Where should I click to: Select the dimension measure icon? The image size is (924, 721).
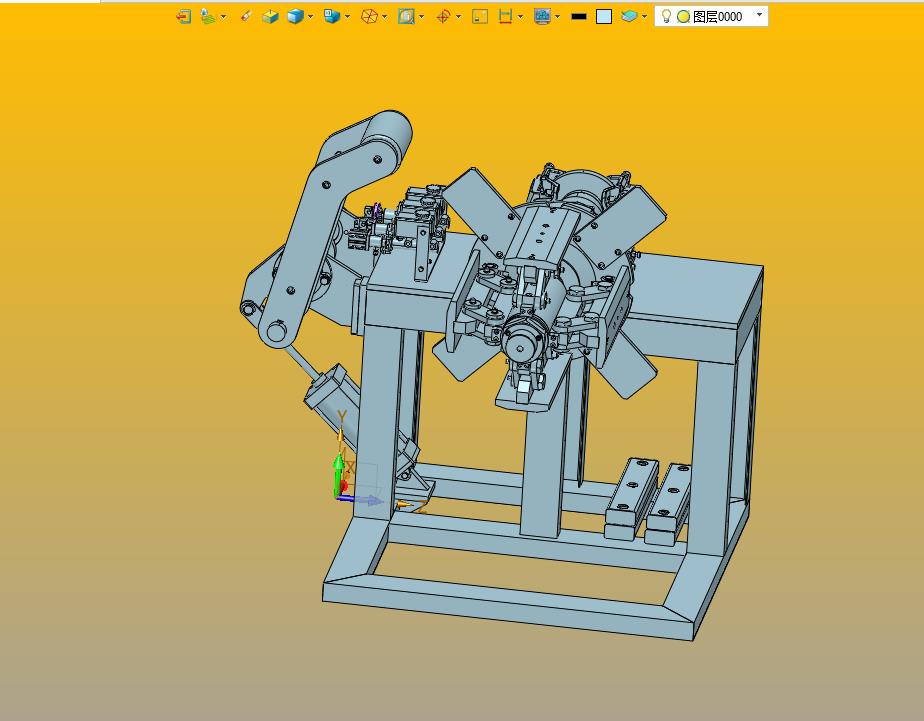pyautogui.click(x=505, y=16)
